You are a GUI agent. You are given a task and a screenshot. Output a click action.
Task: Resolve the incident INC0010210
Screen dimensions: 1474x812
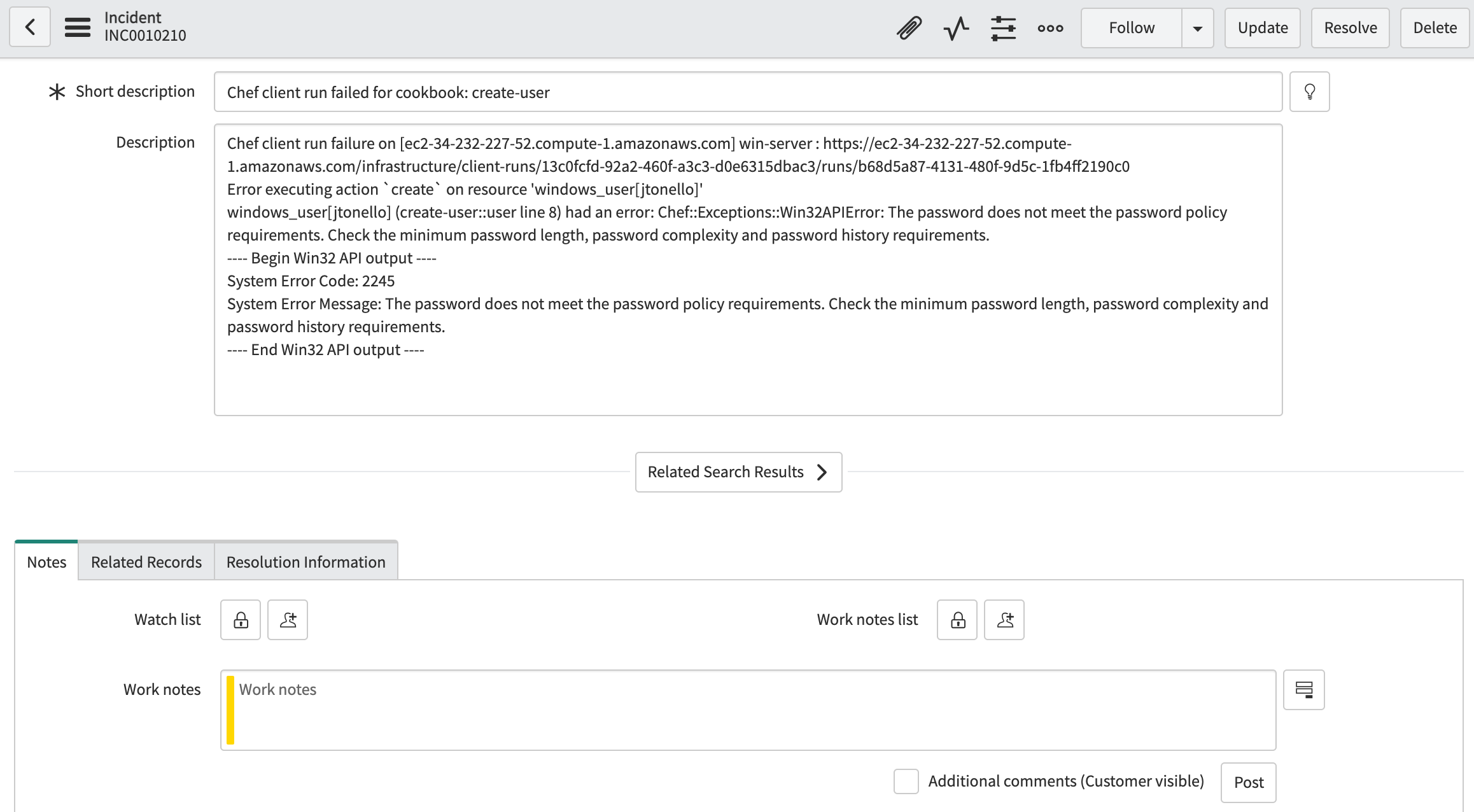point(1350,27)
